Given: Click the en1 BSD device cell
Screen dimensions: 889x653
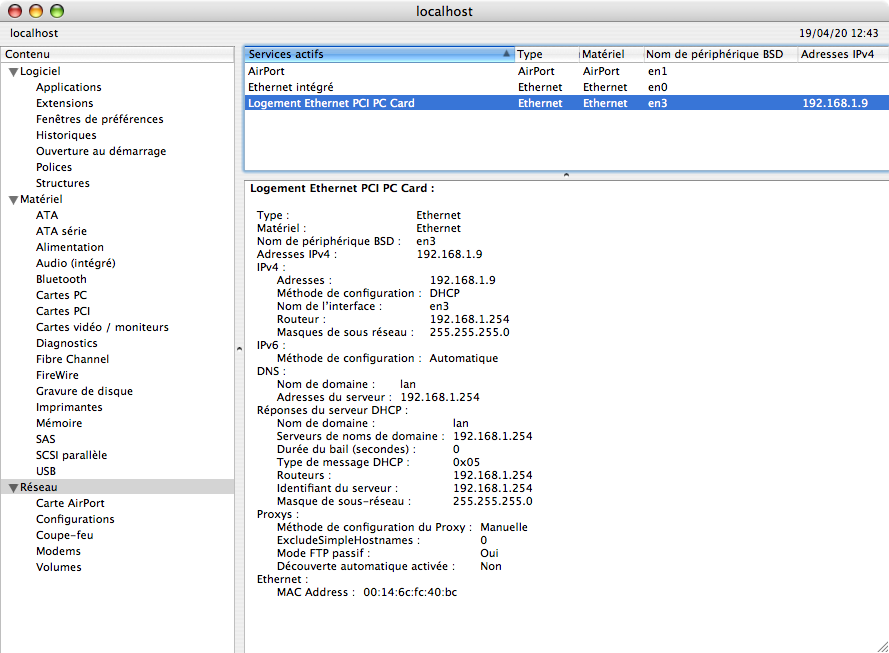Looking at the screenshot, I should [658, 71].
